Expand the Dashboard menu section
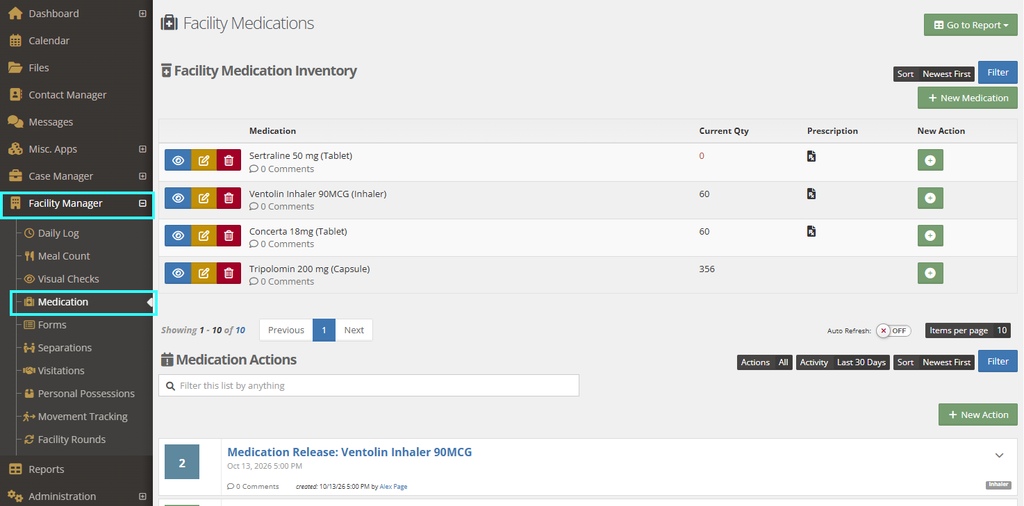Image resolution: width=1024 pixels, height=506 pixels. (142, 13)
